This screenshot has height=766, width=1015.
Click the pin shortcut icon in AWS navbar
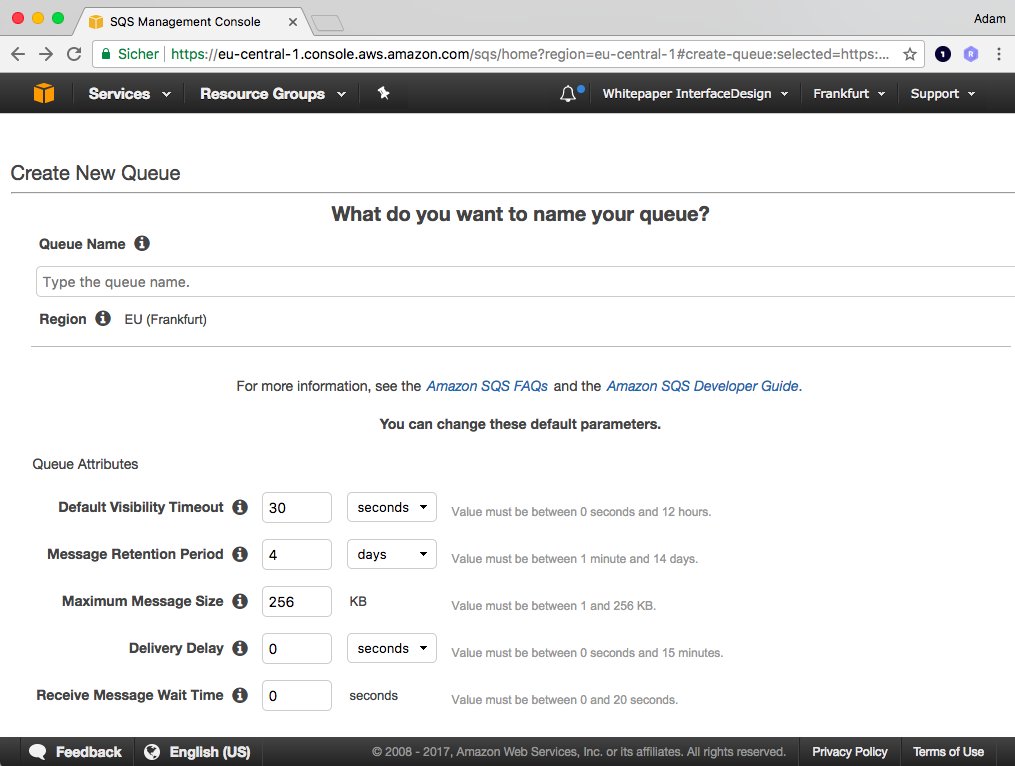(x=383, y=93)
